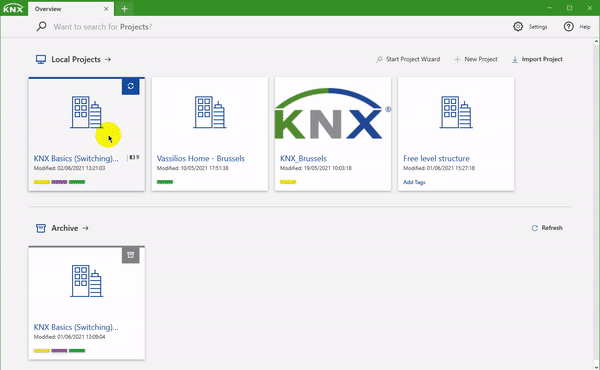Open the Local Projects section heading
This screenshot has height=370, width=600.
tap(76, 59)
